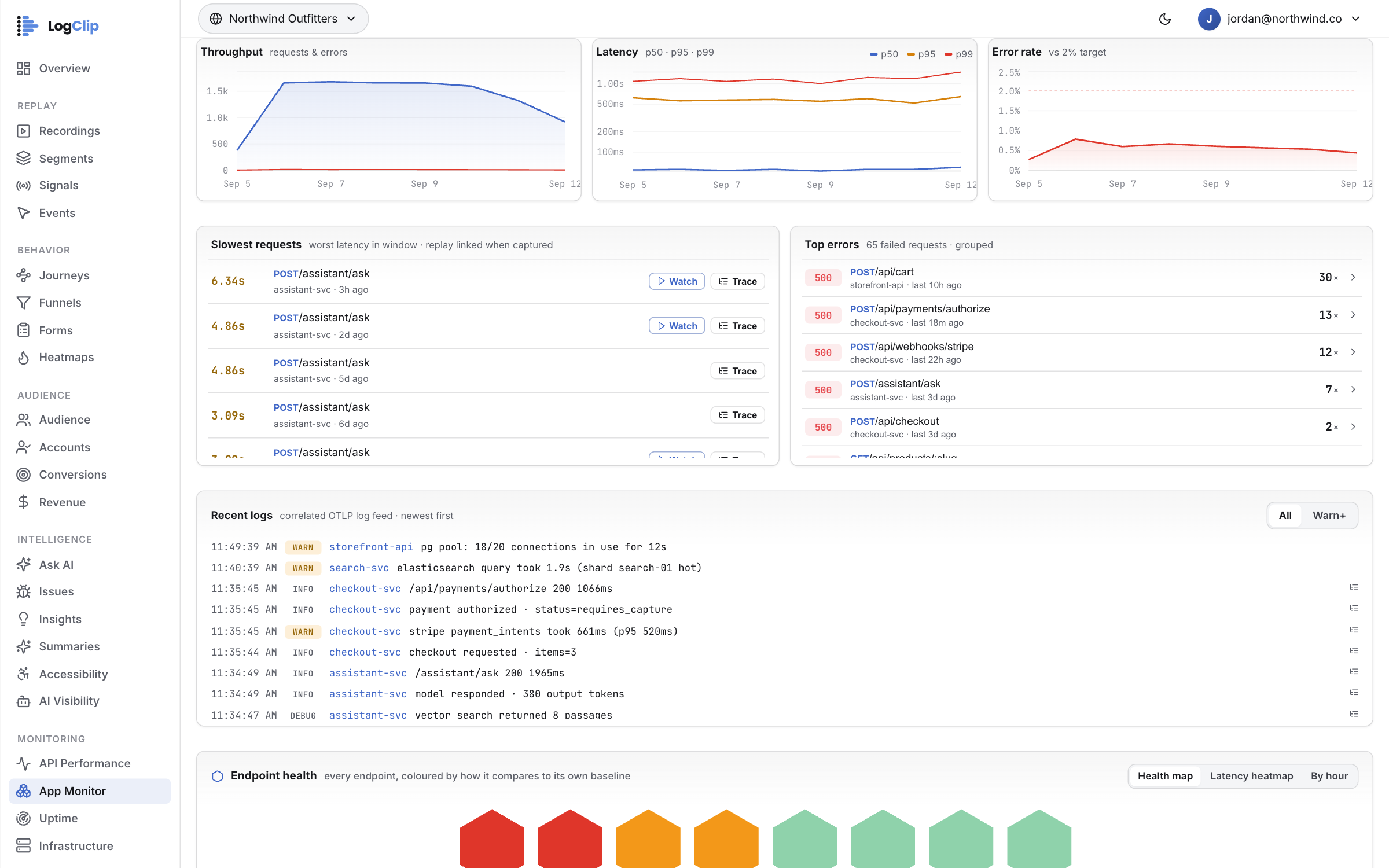Open trace icon on 'checkout requested' log row
1389x868 pixels.
click(x=1354, y=651)
